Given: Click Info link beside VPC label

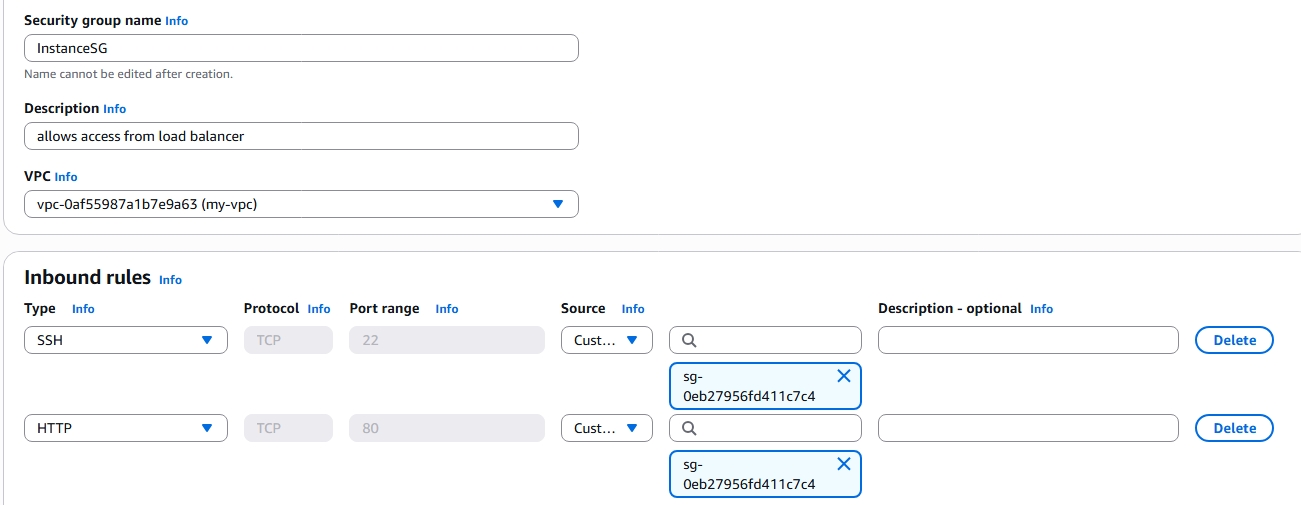Looking at the screenshot, I should coord(66,177).
